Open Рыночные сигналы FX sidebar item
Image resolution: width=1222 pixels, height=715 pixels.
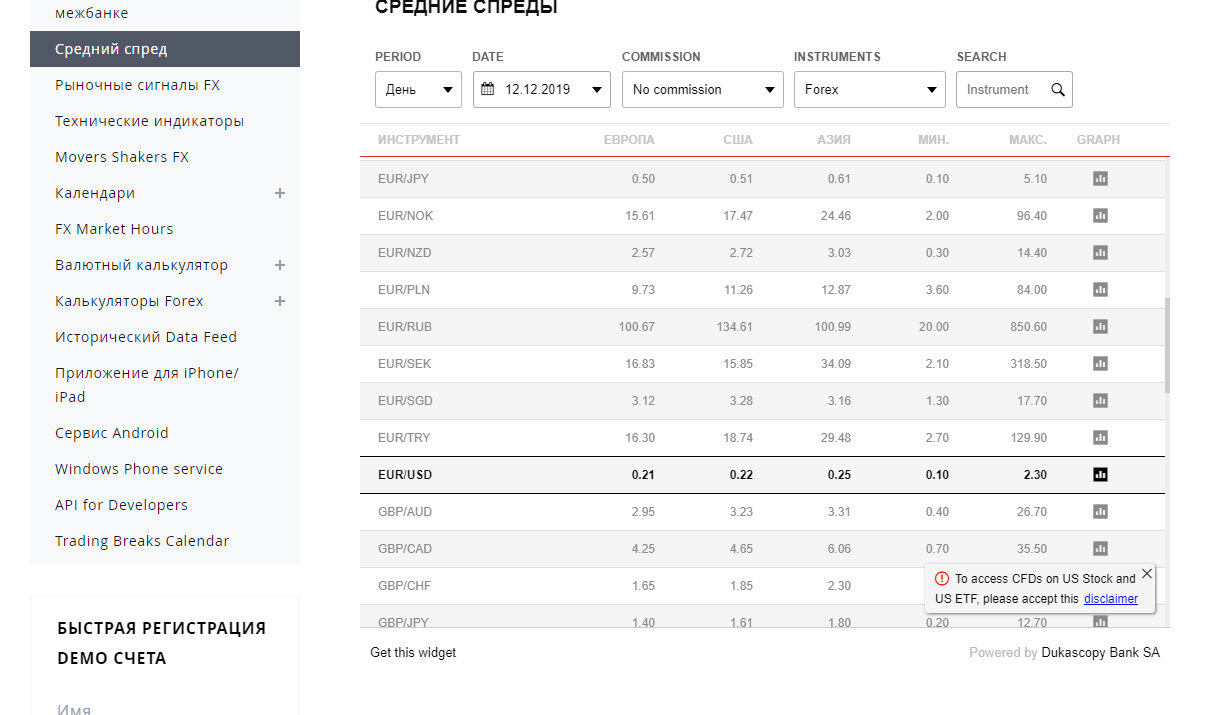pyautogui.click(x=138, y=85)
